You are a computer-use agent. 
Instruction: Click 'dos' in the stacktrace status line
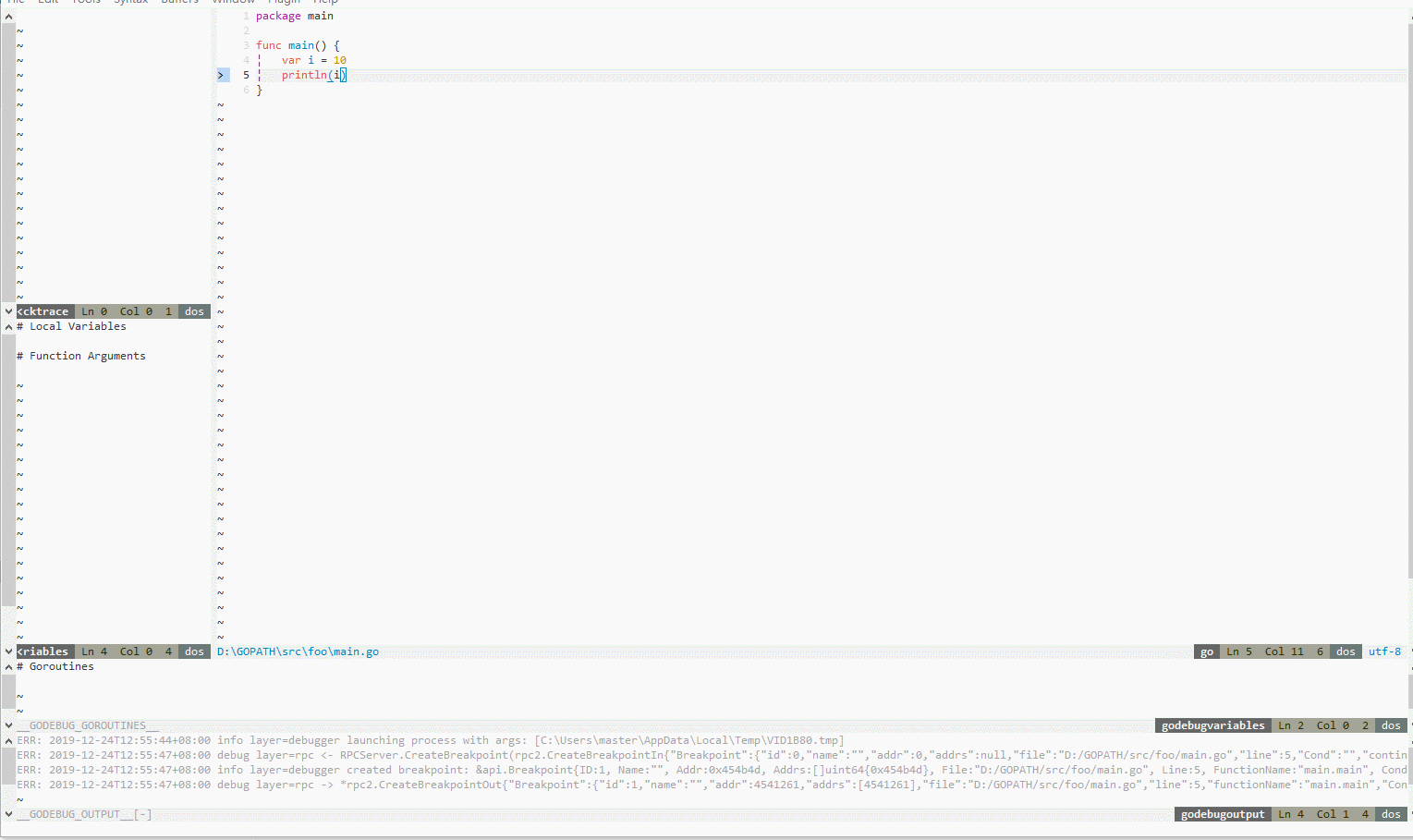[194, 311]
